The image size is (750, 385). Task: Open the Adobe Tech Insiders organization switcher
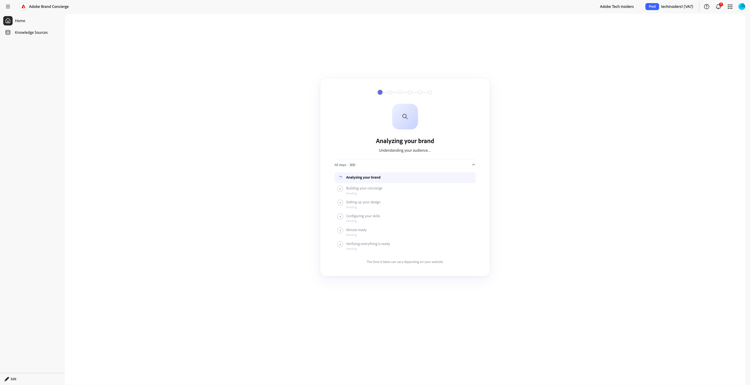617,6
